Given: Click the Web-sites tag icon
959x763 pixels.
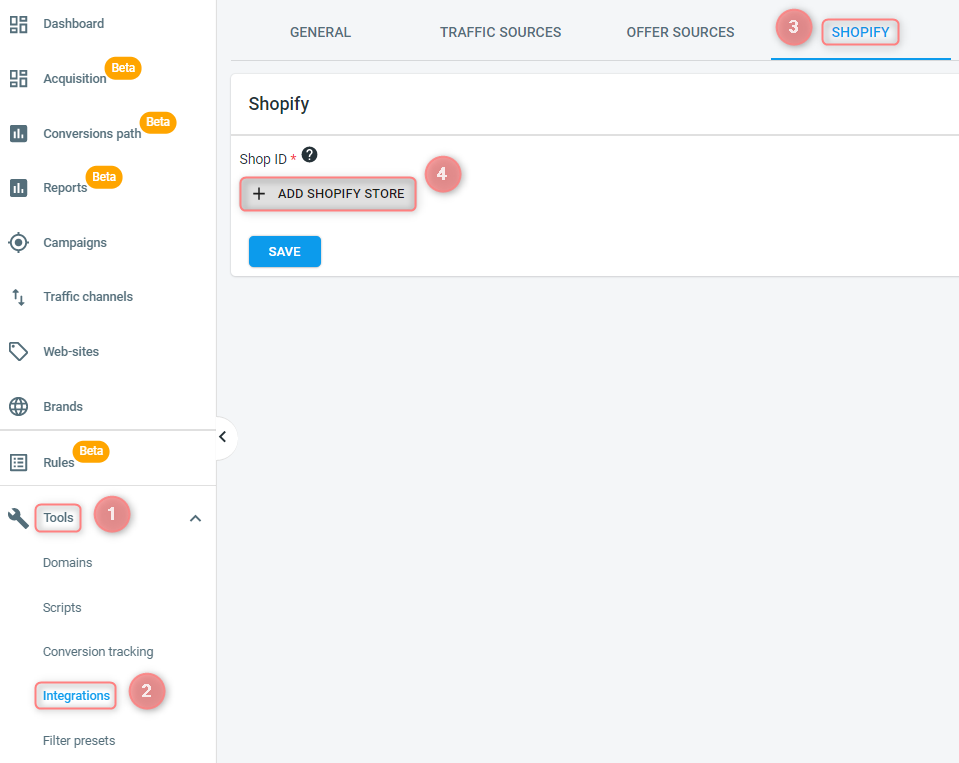Looking at the screenshot, I should click(x=18, y=352).
